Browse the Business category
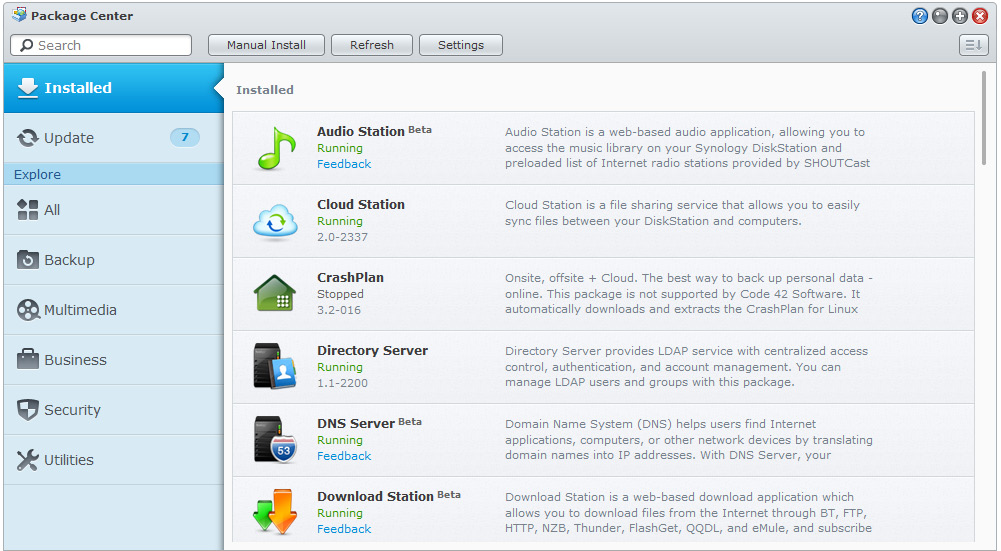The width and height of the screenshot is (1001, 551). click(114, 360)
